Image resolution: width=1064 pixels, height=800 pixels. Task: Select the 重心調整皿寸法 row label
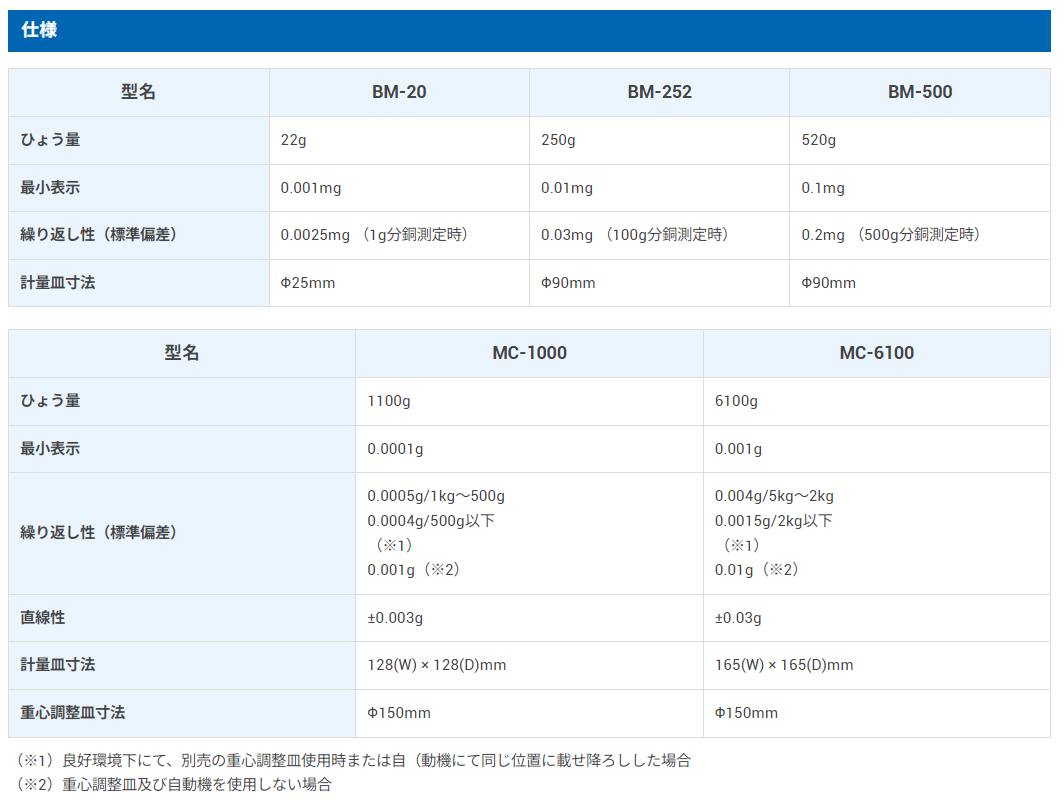(x=73, y=712)
